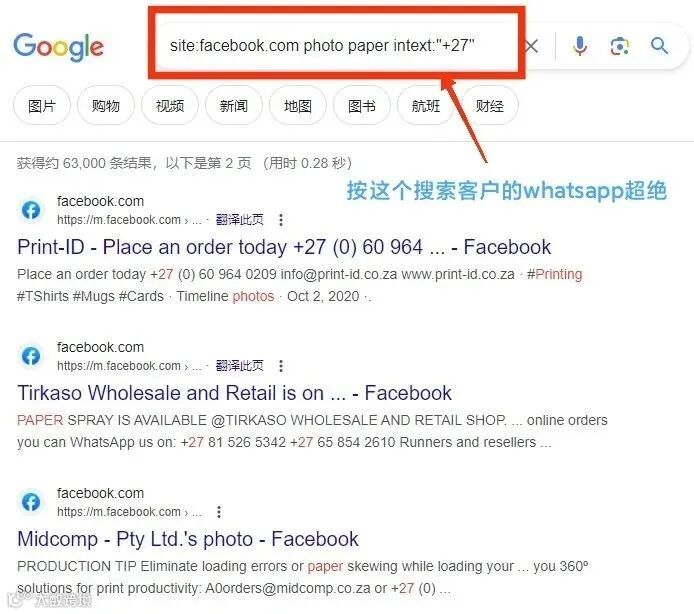Click Facebook favicon of Midcomp result
The height and width of the screenshot is (614, 694).
coord(31,502)
